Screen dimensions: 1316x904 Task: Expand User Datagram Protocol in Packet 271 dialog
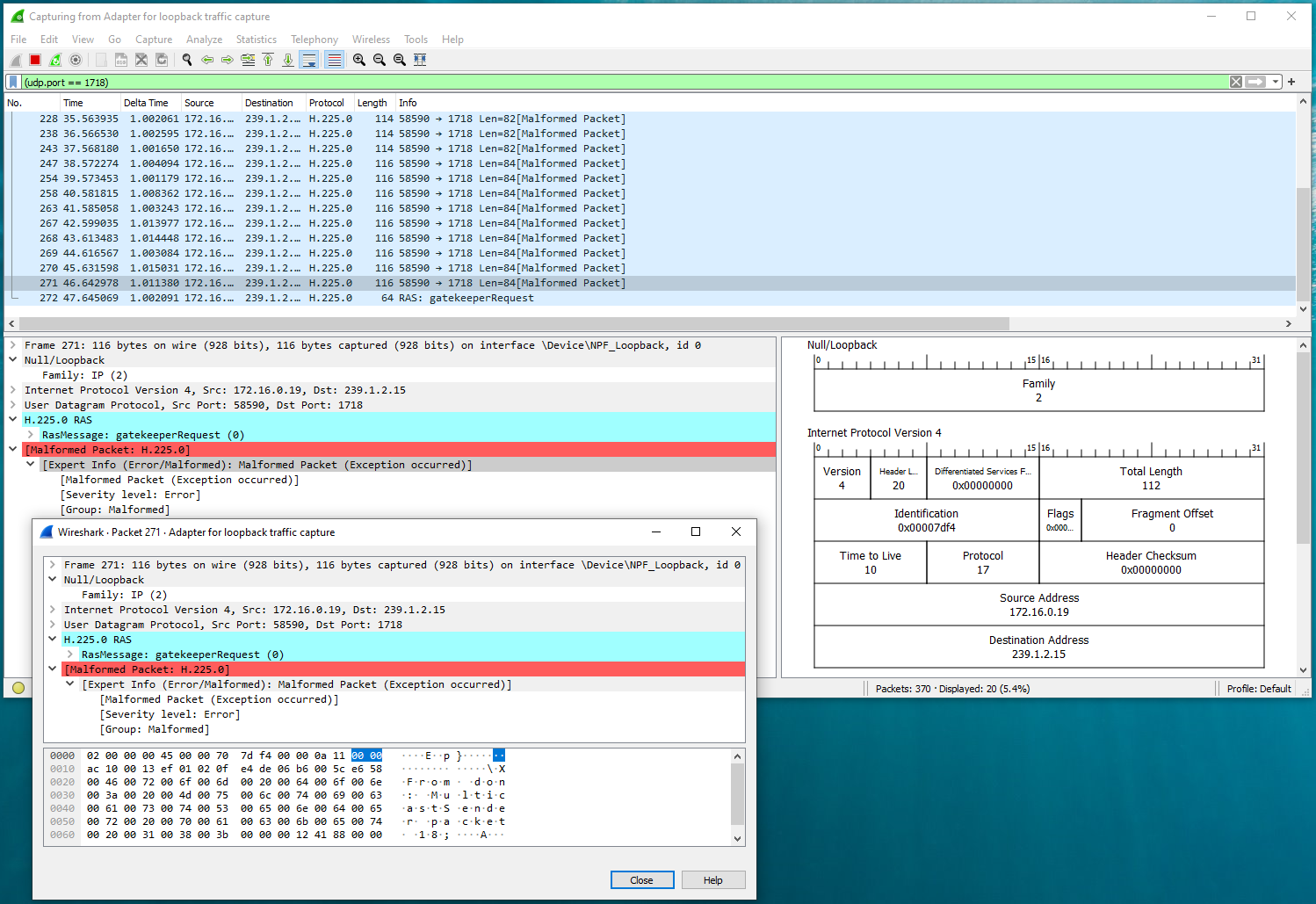(53, 625)
